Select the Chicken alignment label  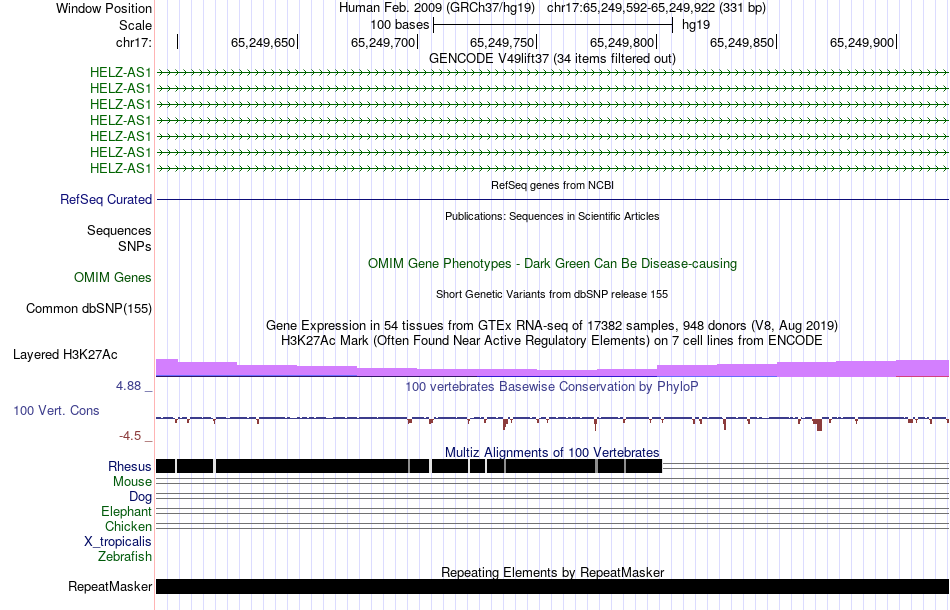coord(128,526)
